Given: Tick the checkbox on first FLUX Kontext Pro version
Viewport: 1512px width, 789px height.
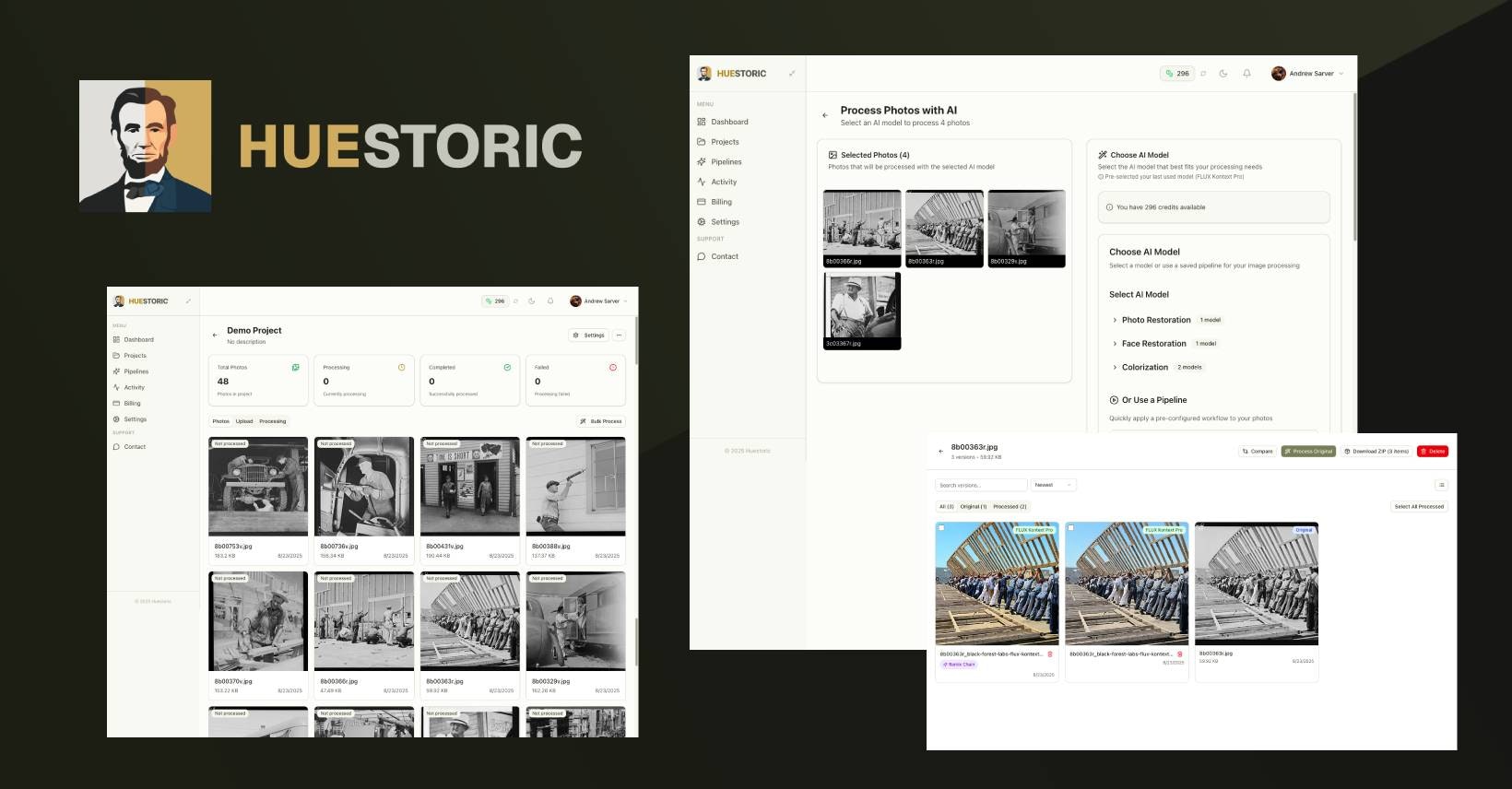Looking at the screenshot, I should 941,528.
